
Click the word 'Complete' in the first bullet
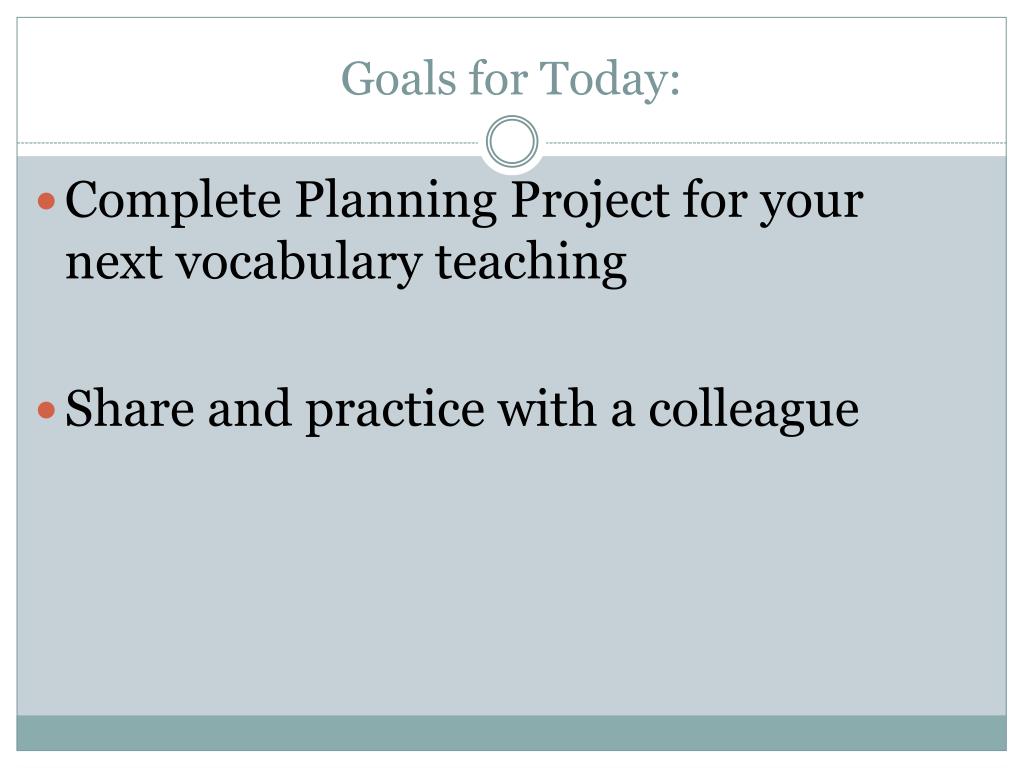click(x=173, y=201)
